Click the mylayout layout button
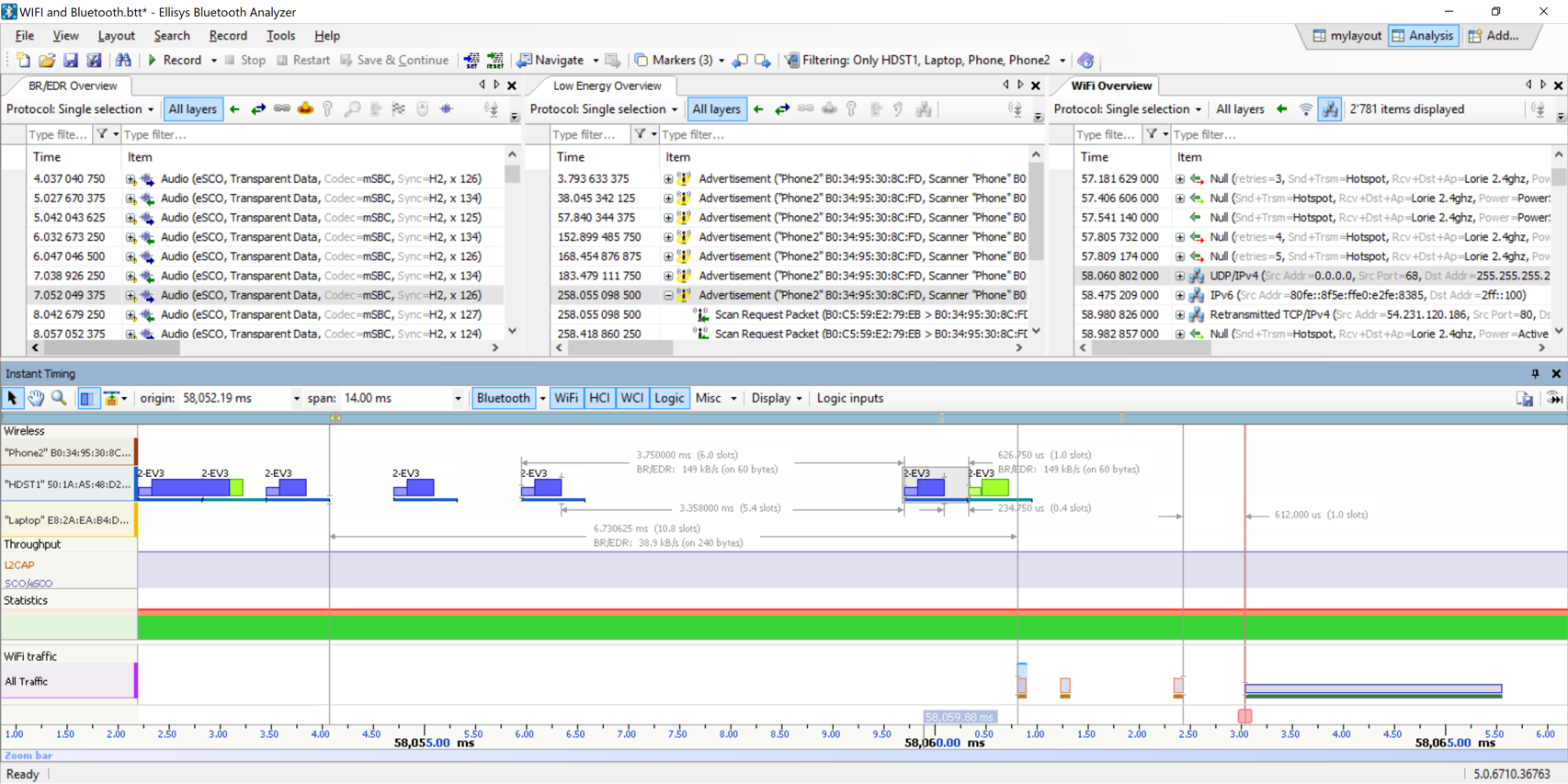Screen dimensions: 1568x784 point(1346,36)
